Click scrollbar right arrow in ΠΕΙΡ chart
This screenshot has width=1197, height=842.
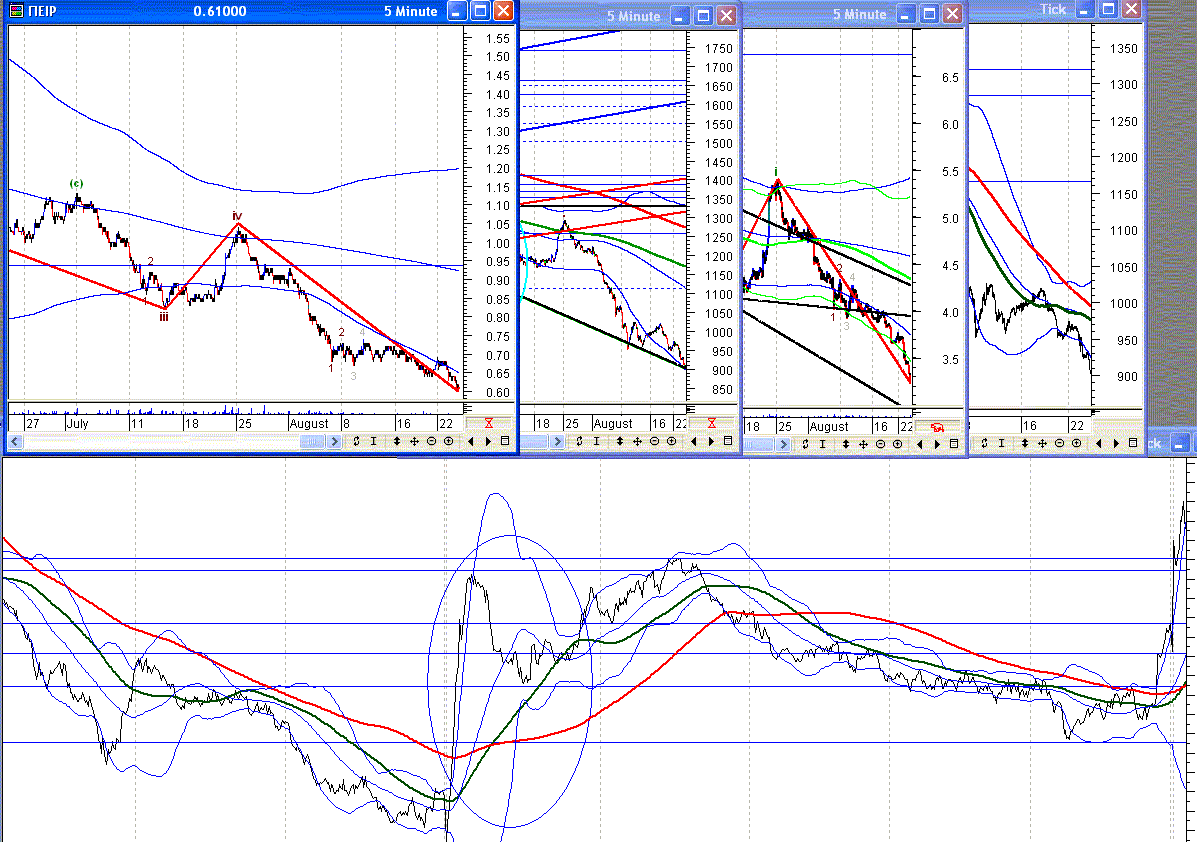pyautogui.click(x=334, y=441)
